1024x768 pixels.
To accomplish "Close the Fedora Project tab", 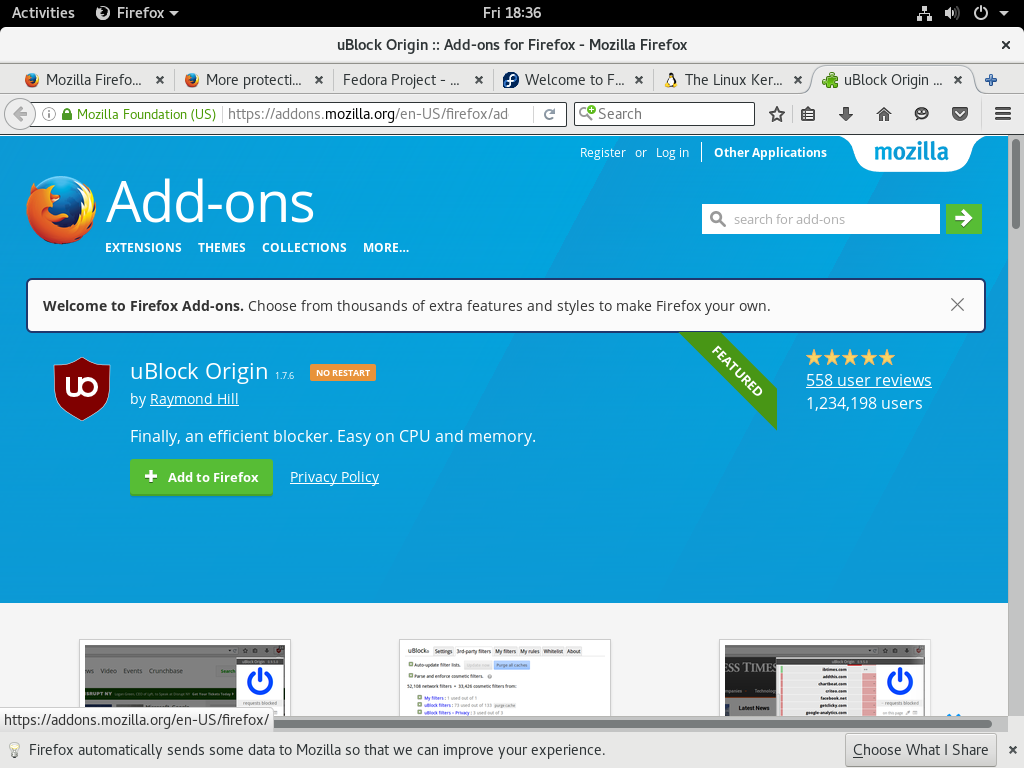I will point(479,80).
